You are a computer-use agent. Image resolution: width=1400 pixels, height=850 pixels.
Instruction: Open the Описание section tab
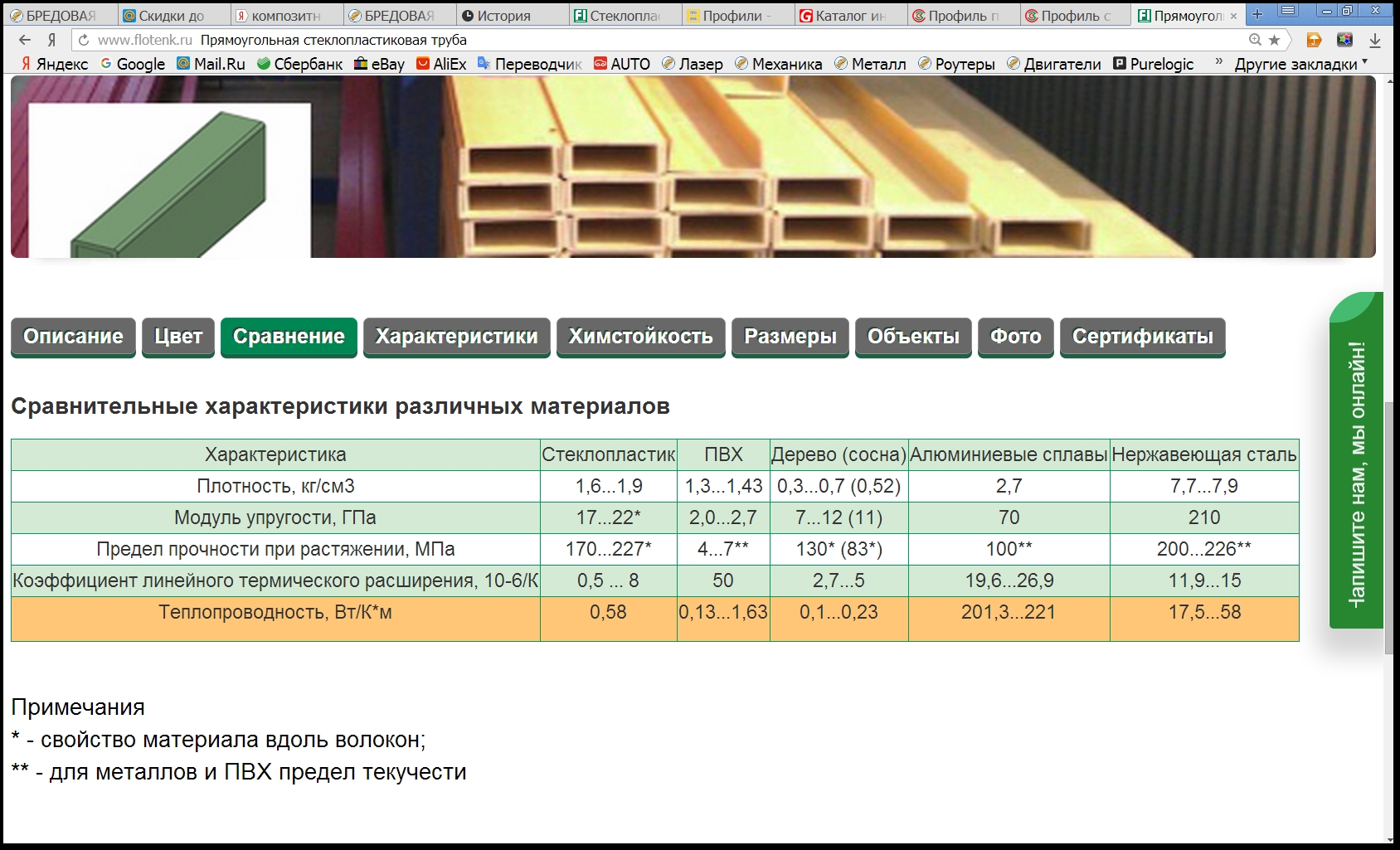73,337
